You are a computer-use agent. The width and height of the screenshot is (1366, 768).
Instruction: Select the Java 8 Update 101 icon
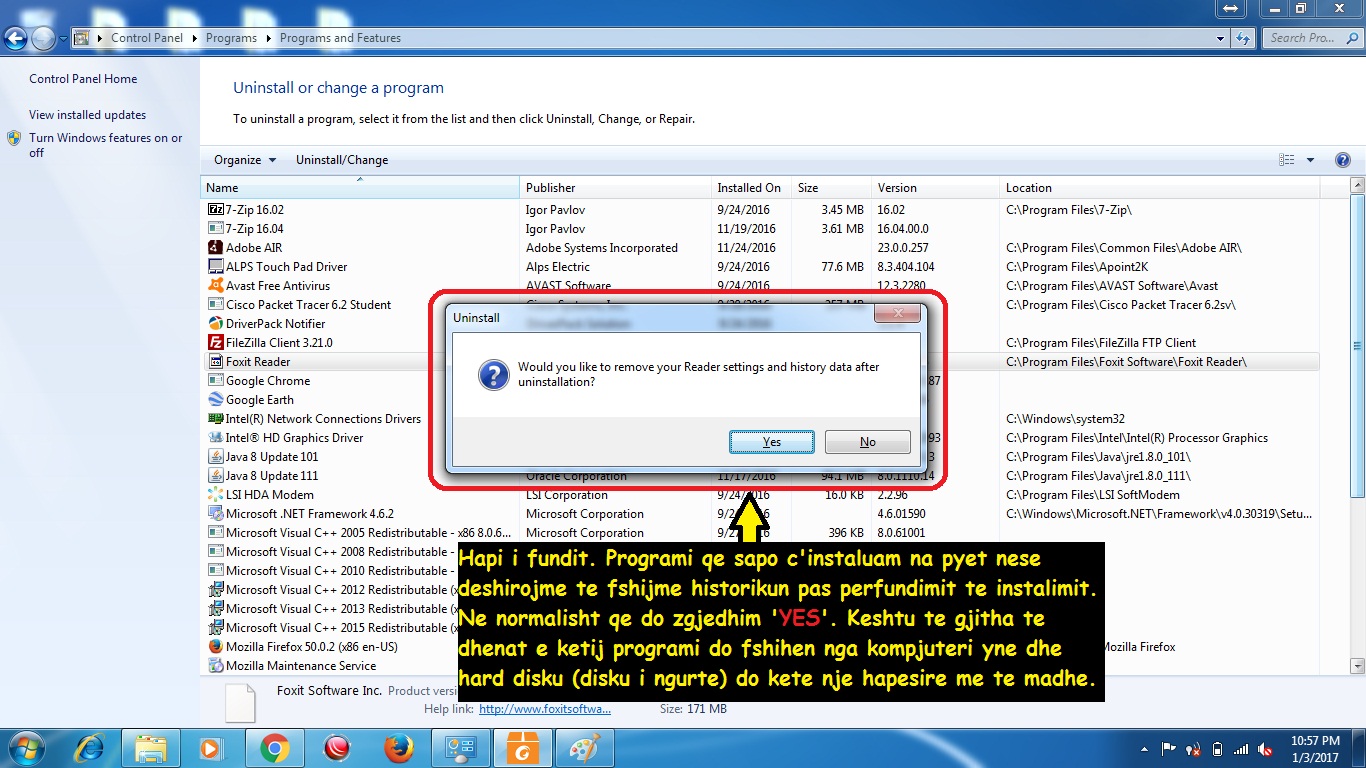216,457
